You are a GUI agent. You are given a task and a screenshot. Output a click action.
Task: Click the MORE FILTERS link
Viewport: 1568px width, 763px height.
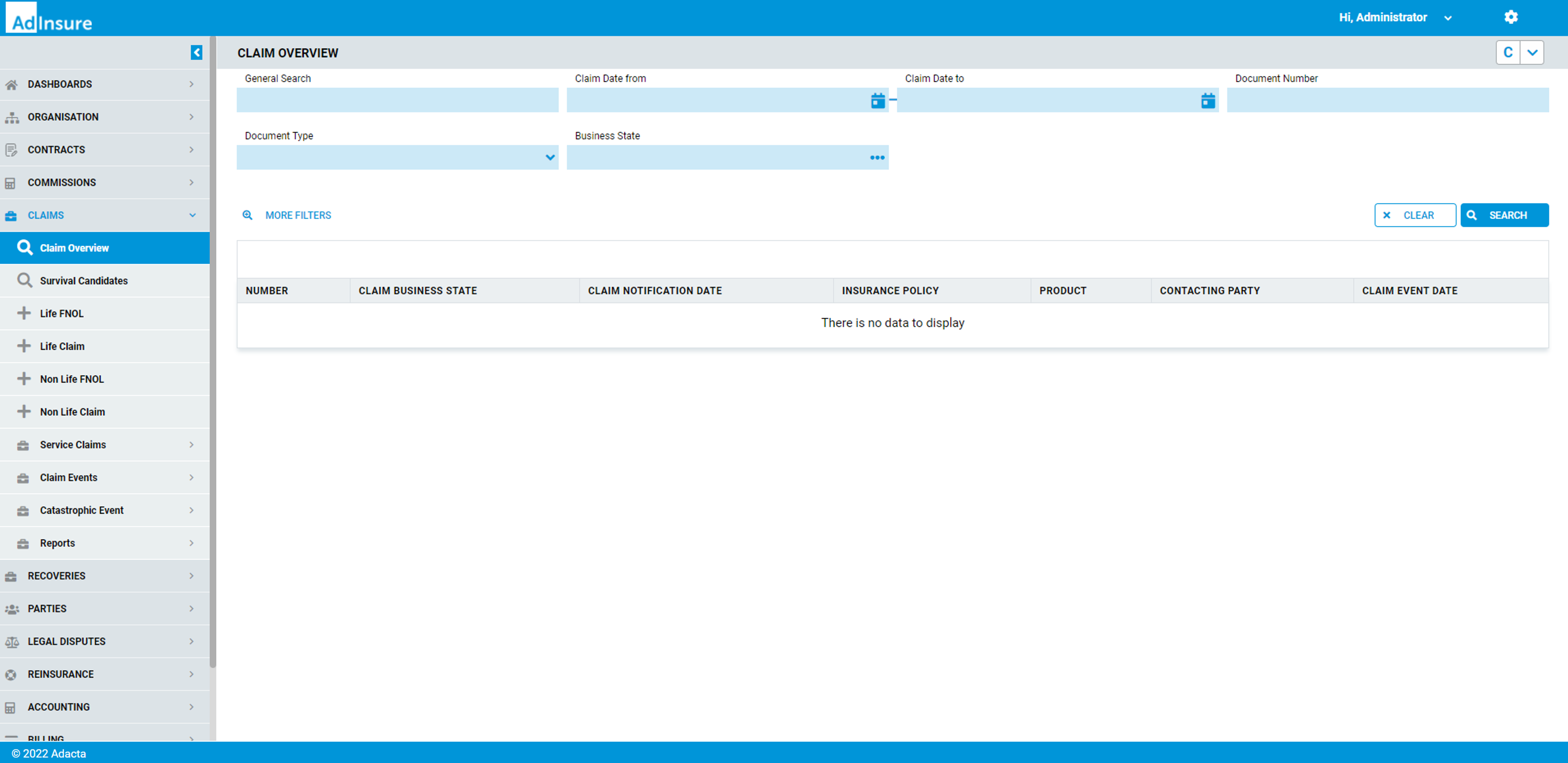click(298, 215)
